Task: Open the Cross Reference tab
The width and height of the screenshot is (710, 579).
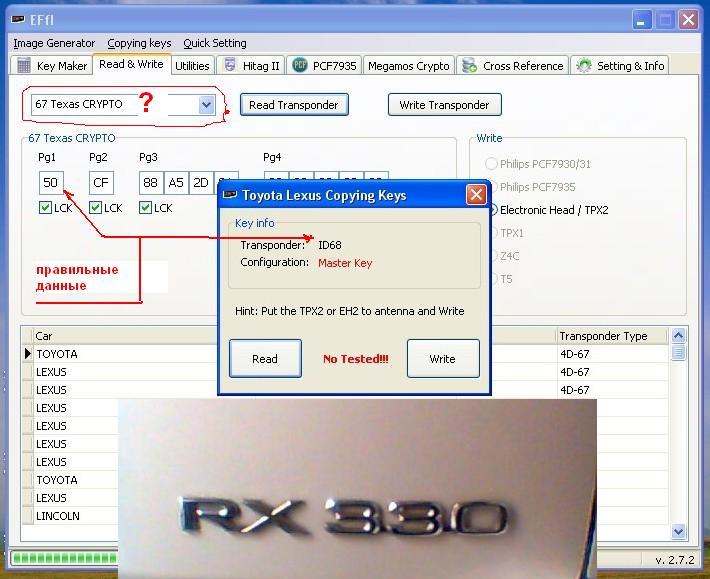Action: click(513, 66)
